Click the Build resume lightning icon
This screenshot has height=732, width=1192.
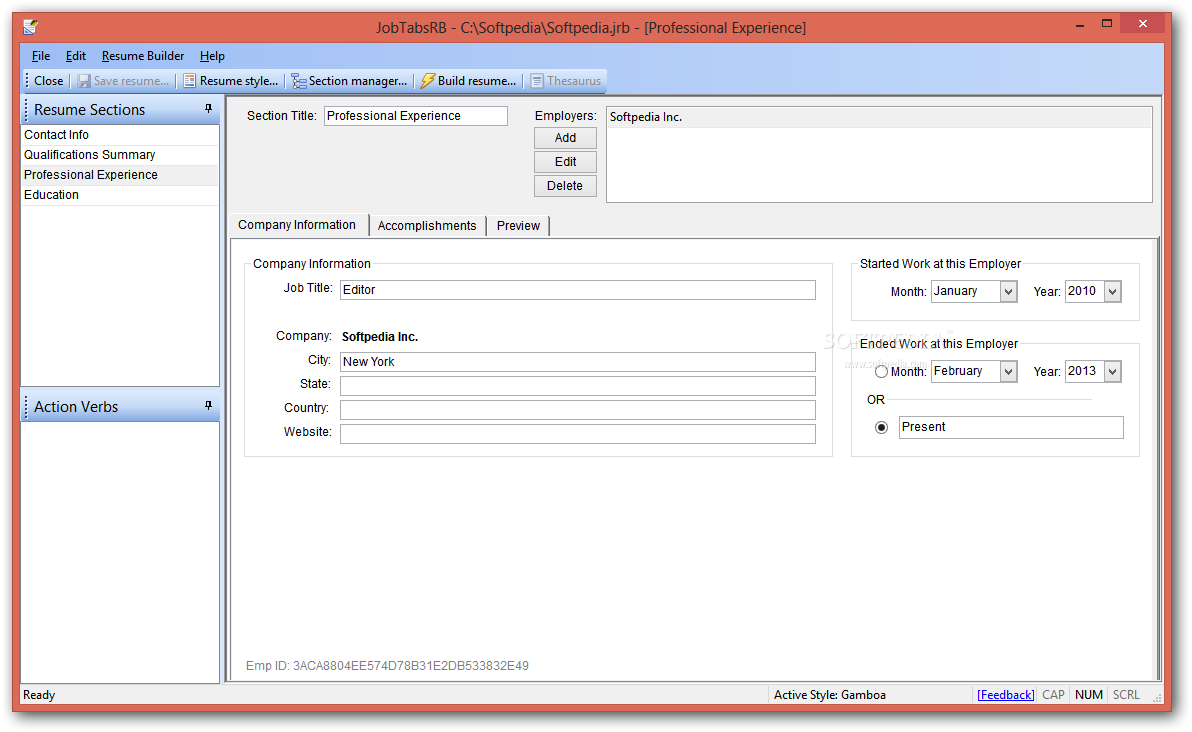coord(427,81)
